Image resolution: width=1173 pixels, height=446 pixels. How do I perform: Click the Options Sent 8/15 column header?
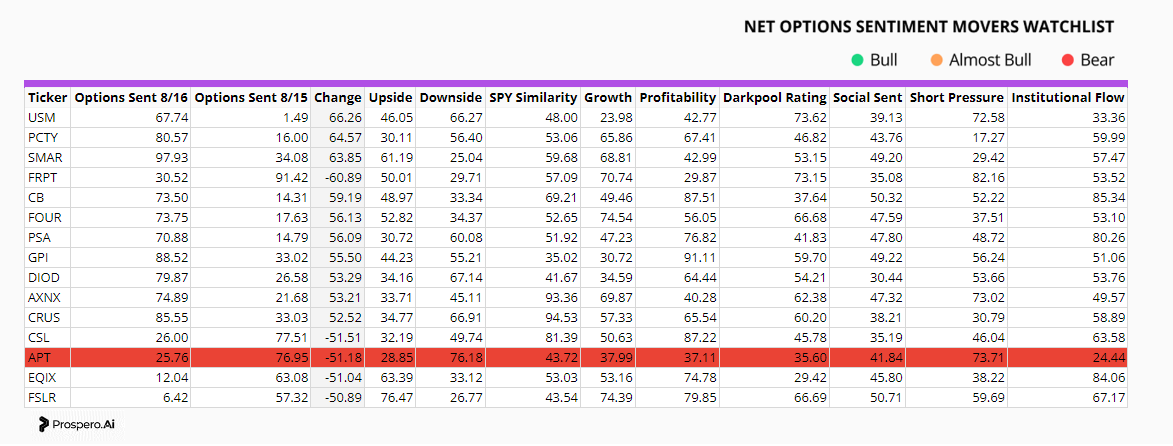tap(251, 98)
